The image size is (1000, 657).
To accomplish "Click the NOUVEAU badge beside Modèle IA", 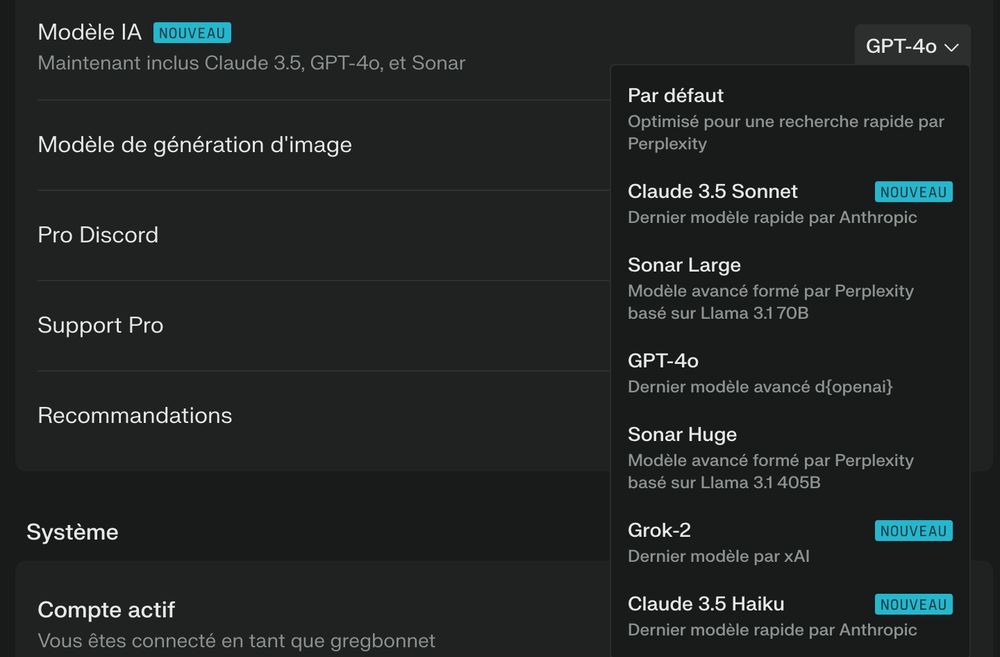I will [192, 33].
